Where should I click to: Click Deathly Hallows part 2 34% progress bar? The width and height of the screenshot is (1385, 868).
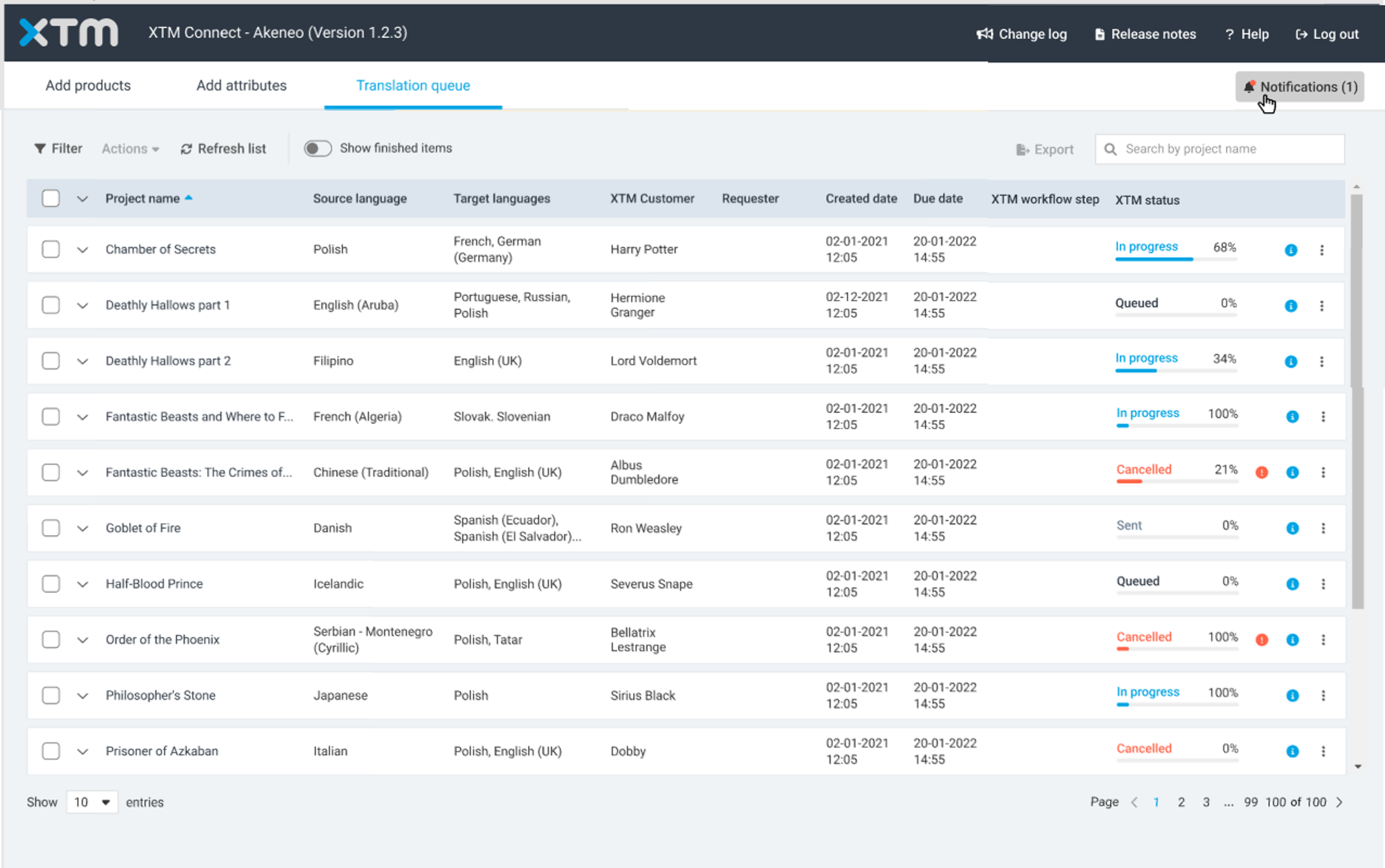click(x=1176, y=370)
